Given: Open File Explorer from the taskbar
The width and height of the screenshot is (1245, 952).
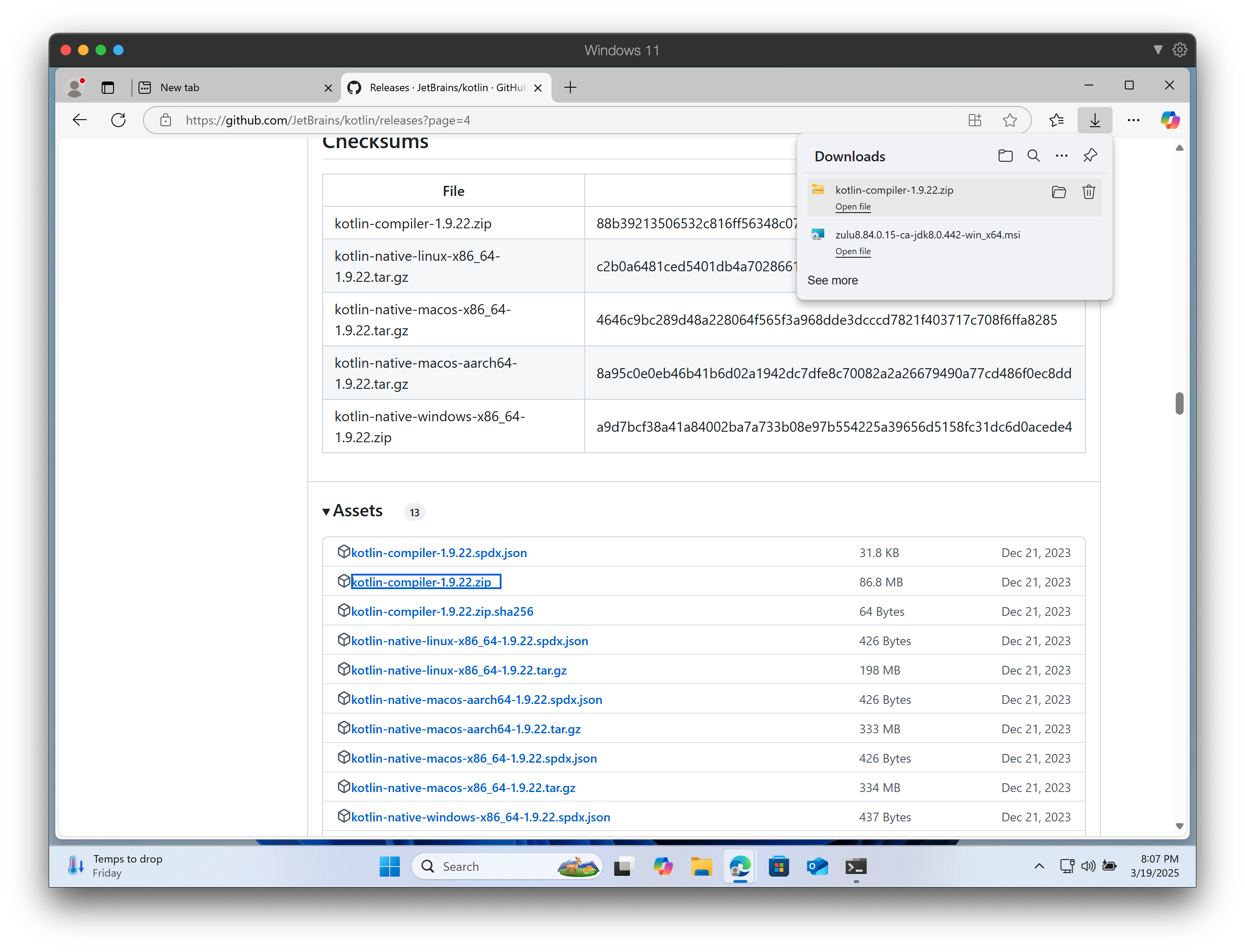Looking at the screenshot, I should coord(701,867).
